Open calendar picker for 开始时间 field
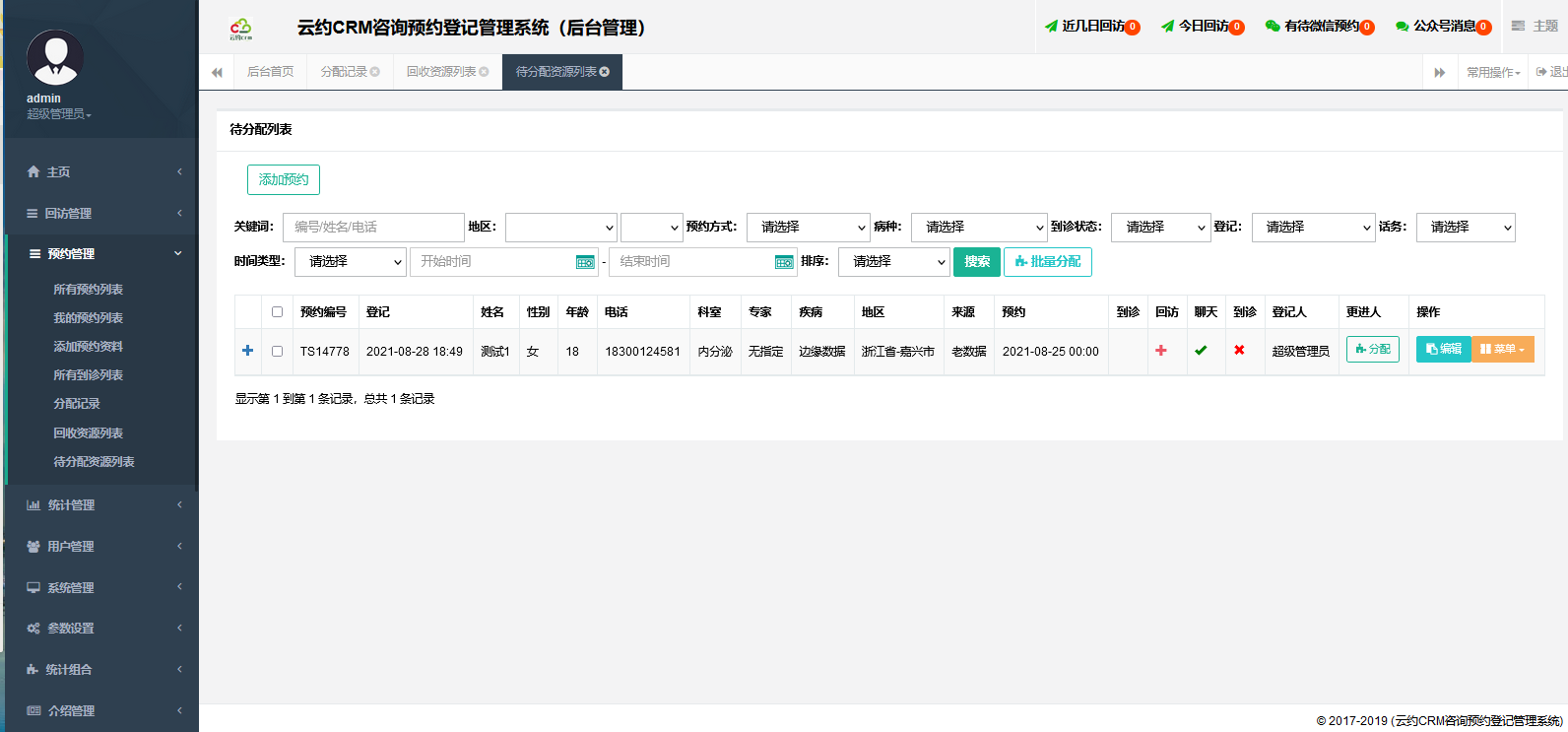The height and width of the screenshot is (732, 1568). 585,262
